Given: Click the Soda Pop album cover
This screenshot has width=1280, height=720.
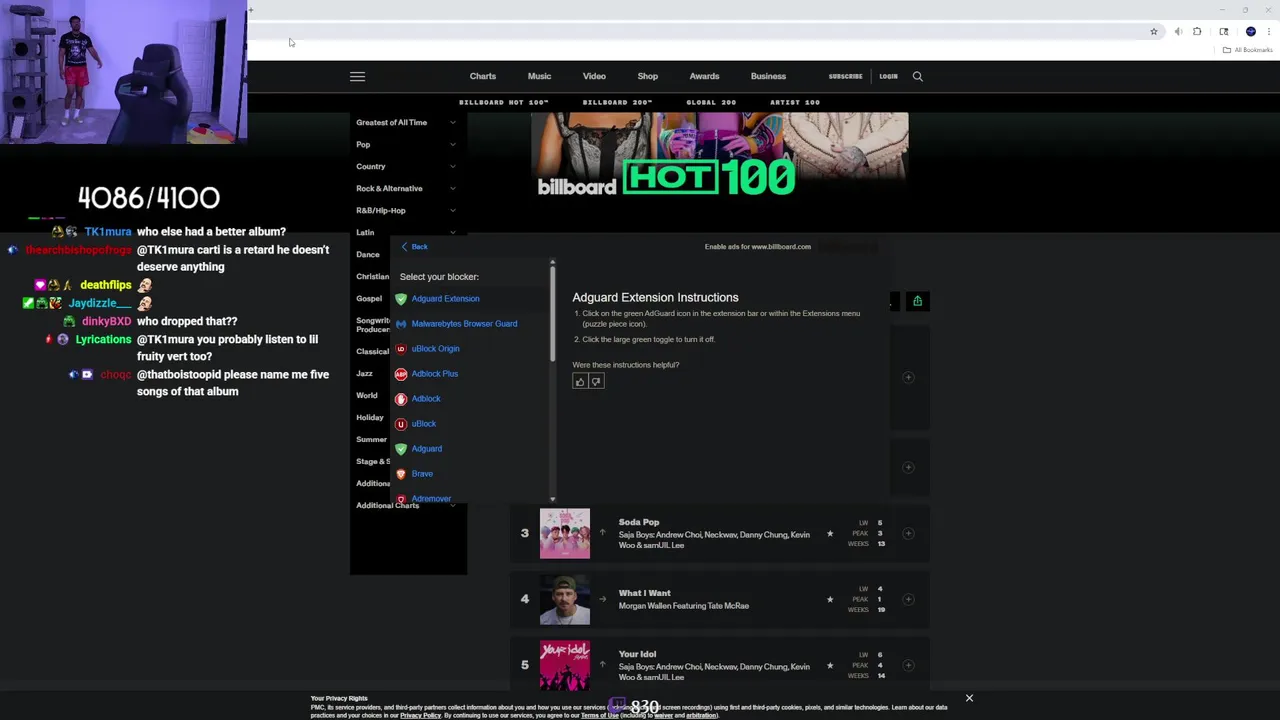Looking at the screenshot, I should tap(565, 533).
